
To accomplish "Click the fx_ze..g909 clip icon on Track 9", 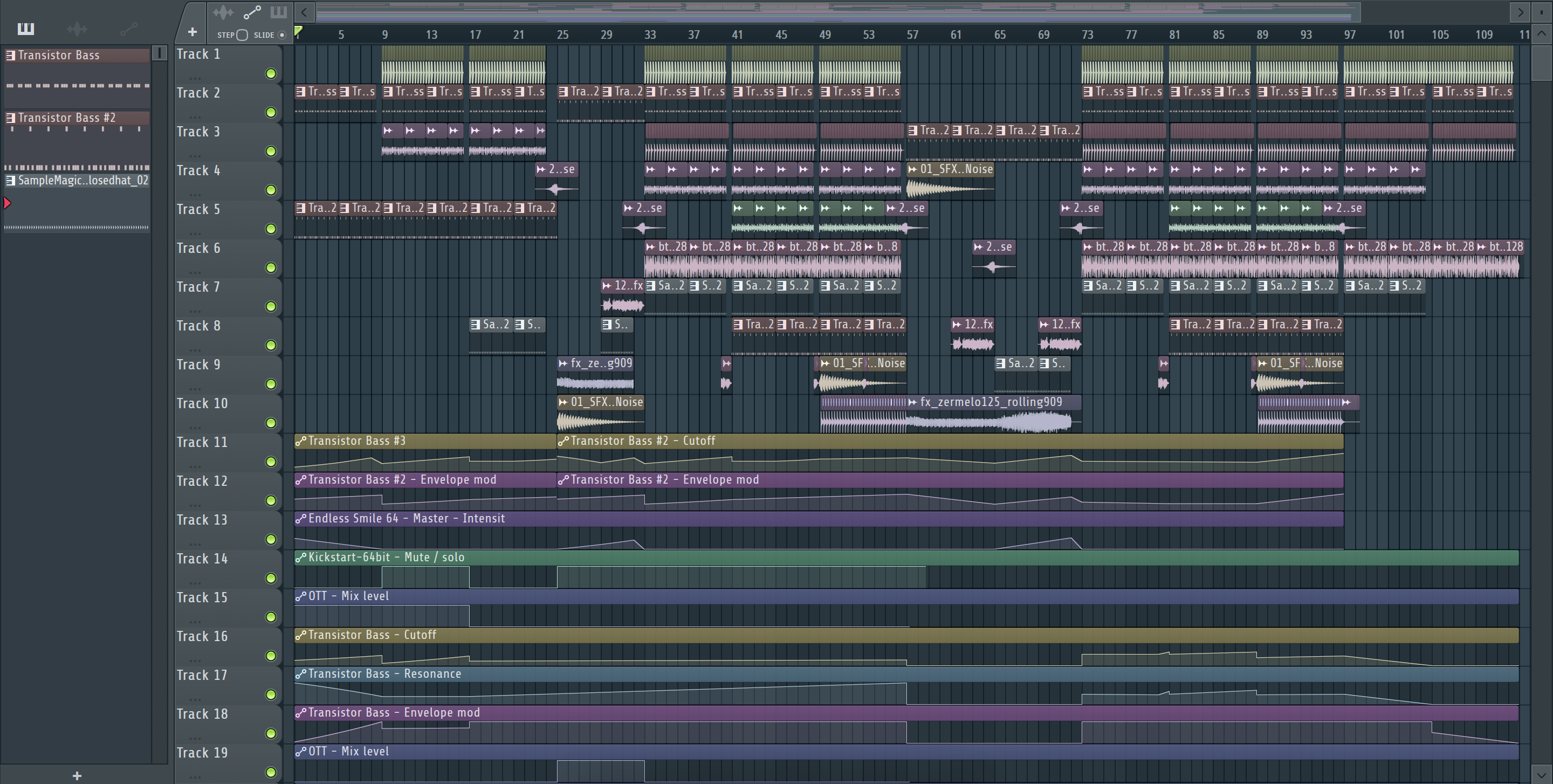I will pos(562,363).
